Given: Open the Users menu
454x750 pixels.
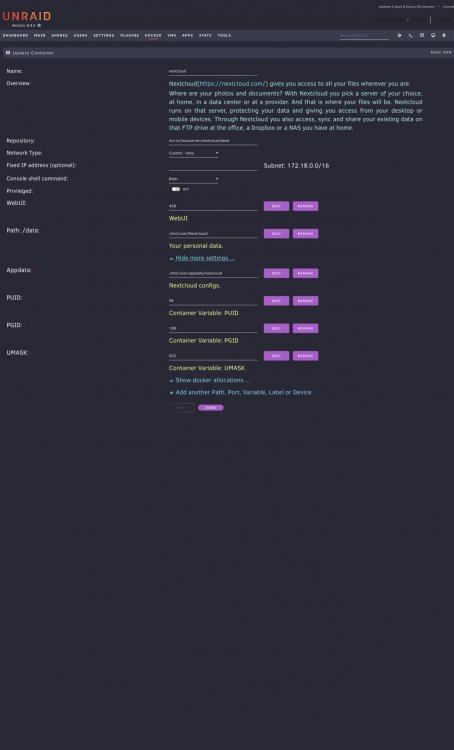Looking at the screenshot, I should click(x=80, y=35).
